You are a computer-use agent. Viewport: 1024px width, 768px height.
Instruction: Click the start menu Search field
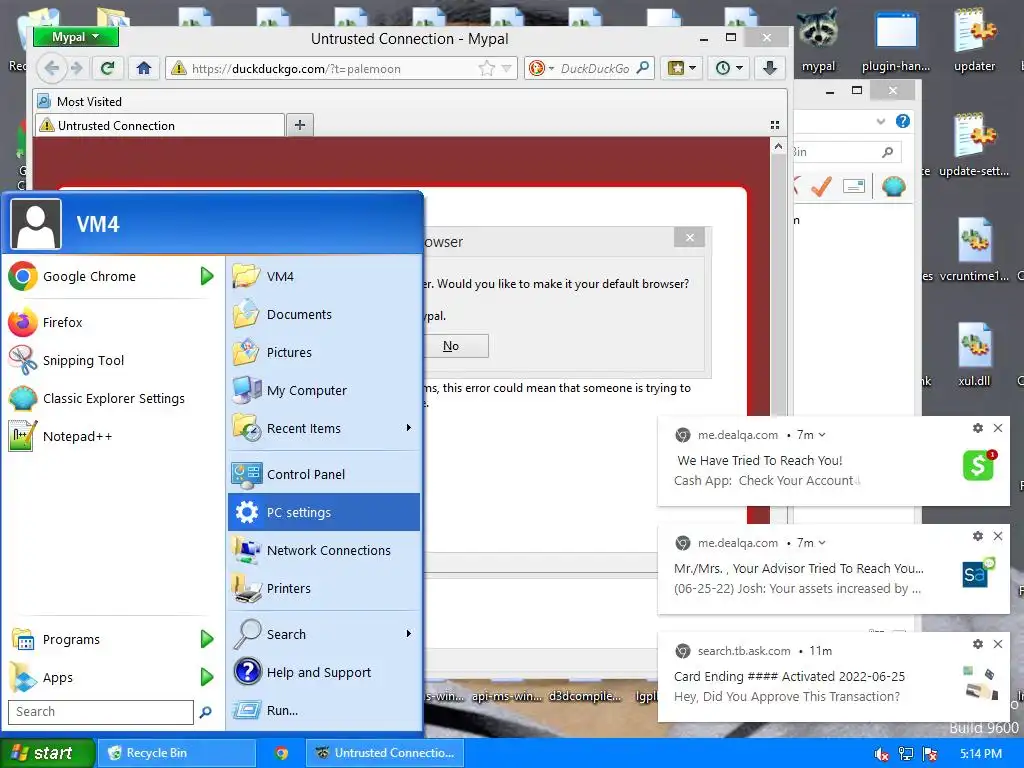[x=101, y=712]
